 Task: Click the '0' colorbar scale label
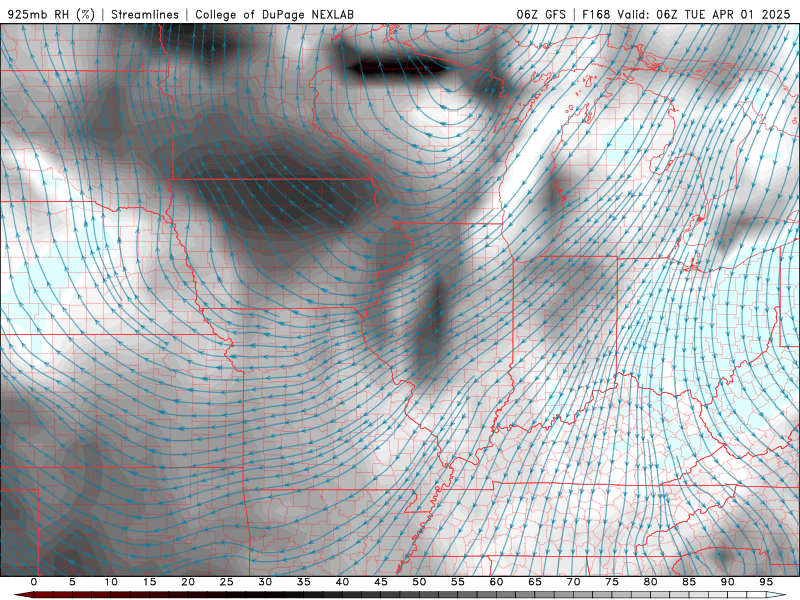(34, 582)
